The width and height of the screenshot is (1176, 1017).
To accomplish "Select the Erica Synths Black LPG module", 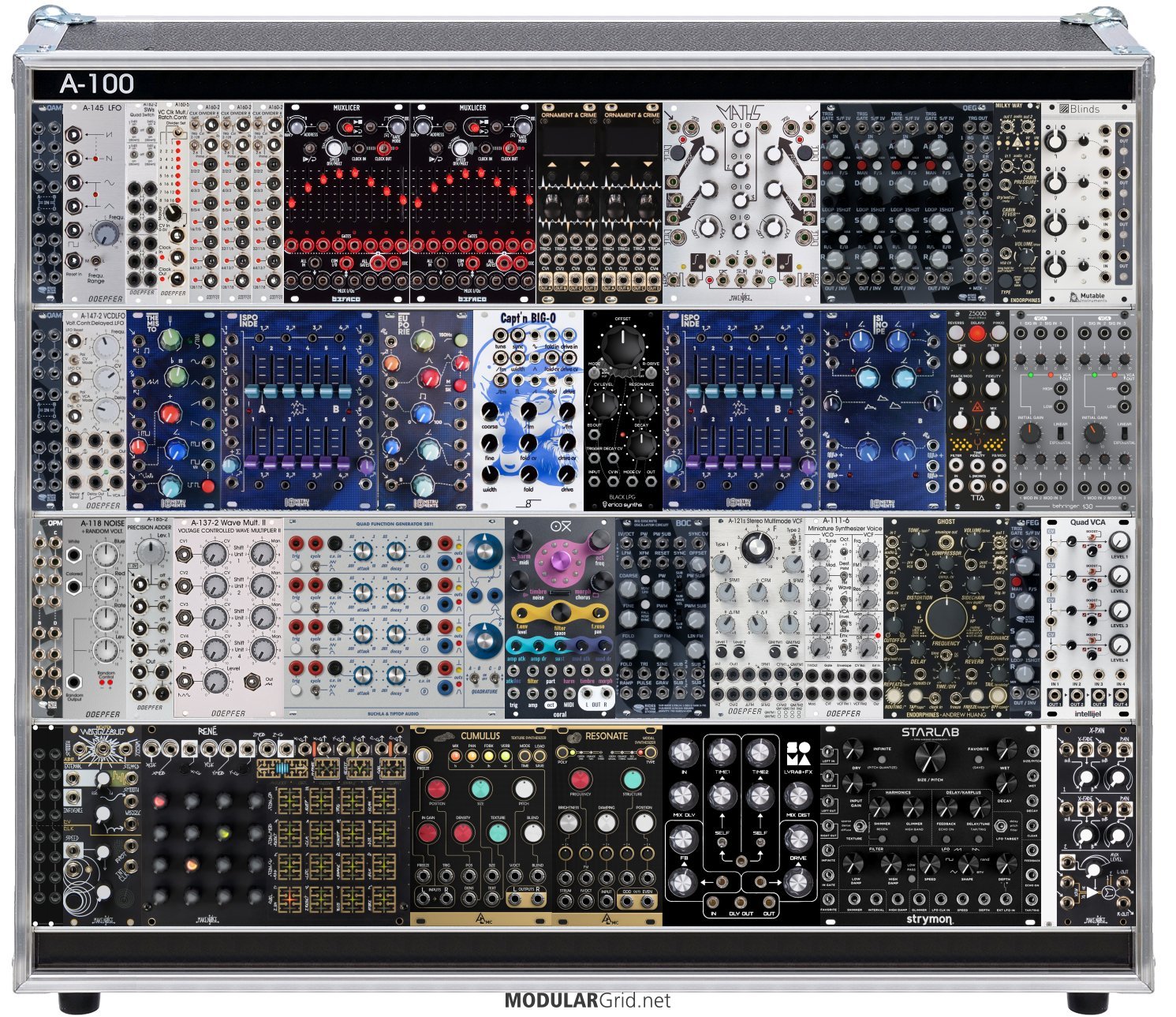I will pos(623,409).
